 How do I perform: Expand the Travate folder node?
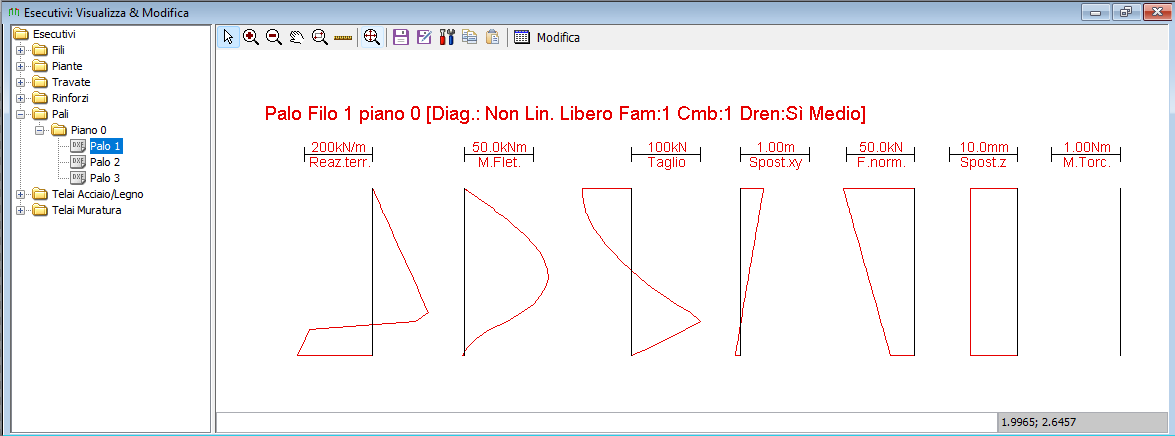pos(20,82)
